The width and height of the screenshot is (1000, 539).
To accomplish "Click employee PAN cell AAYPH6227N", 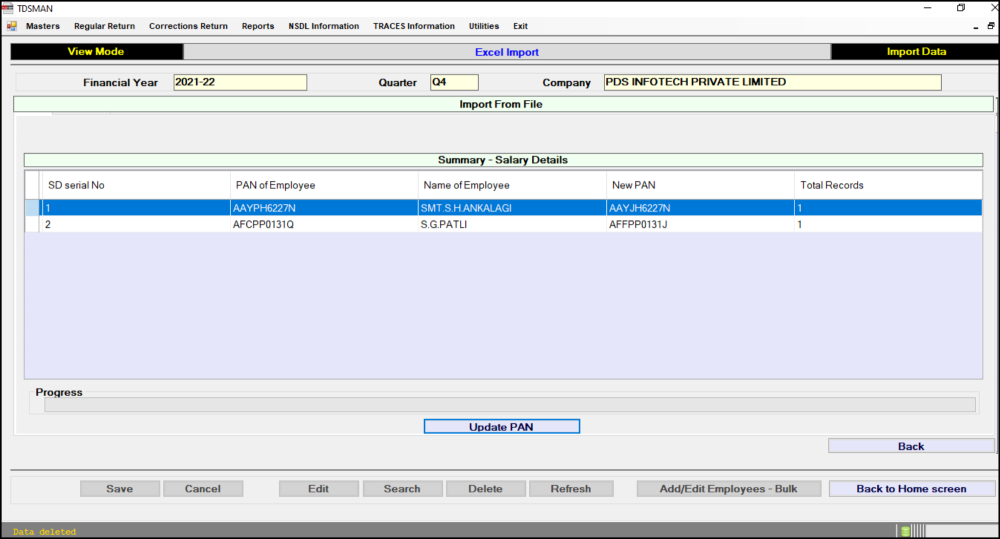I will click(x=324, y=208).
